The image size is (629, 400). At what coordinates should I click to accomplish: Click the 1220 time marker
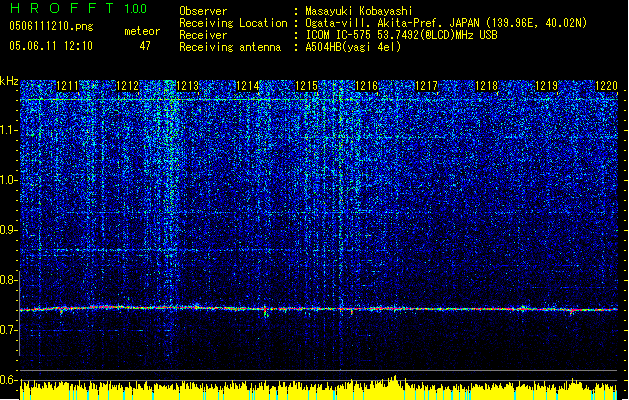[606, 86]
